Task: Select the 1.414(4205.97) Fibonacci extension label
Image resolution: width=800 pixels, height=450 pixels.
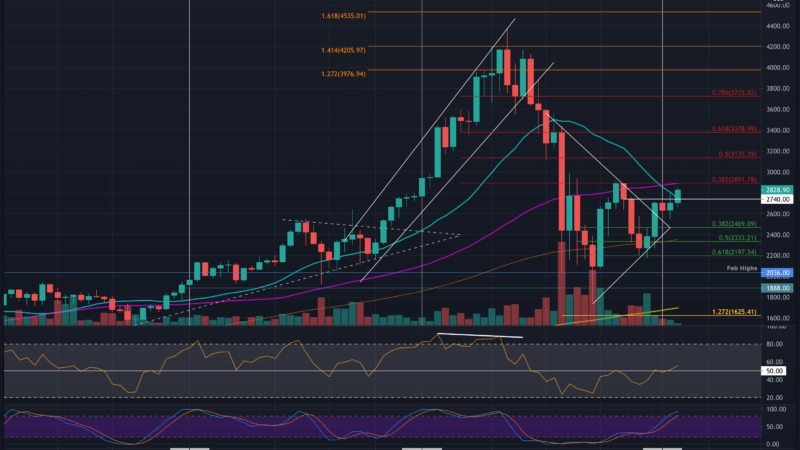Action: (x=343, y=51)
